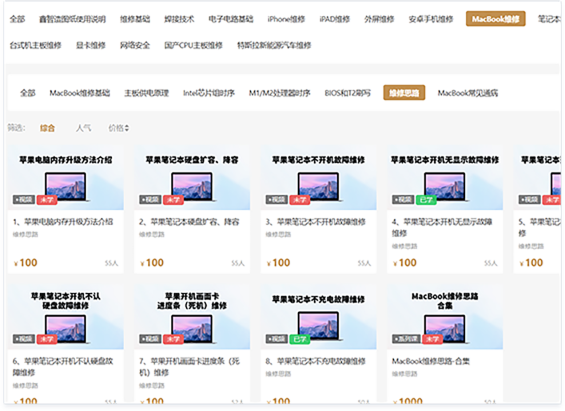Viewport: 565px width, 411px height.
Task: Open link 7、苹果开机画面卡进度条（死机）维修
Action: [x=190, y=367]
